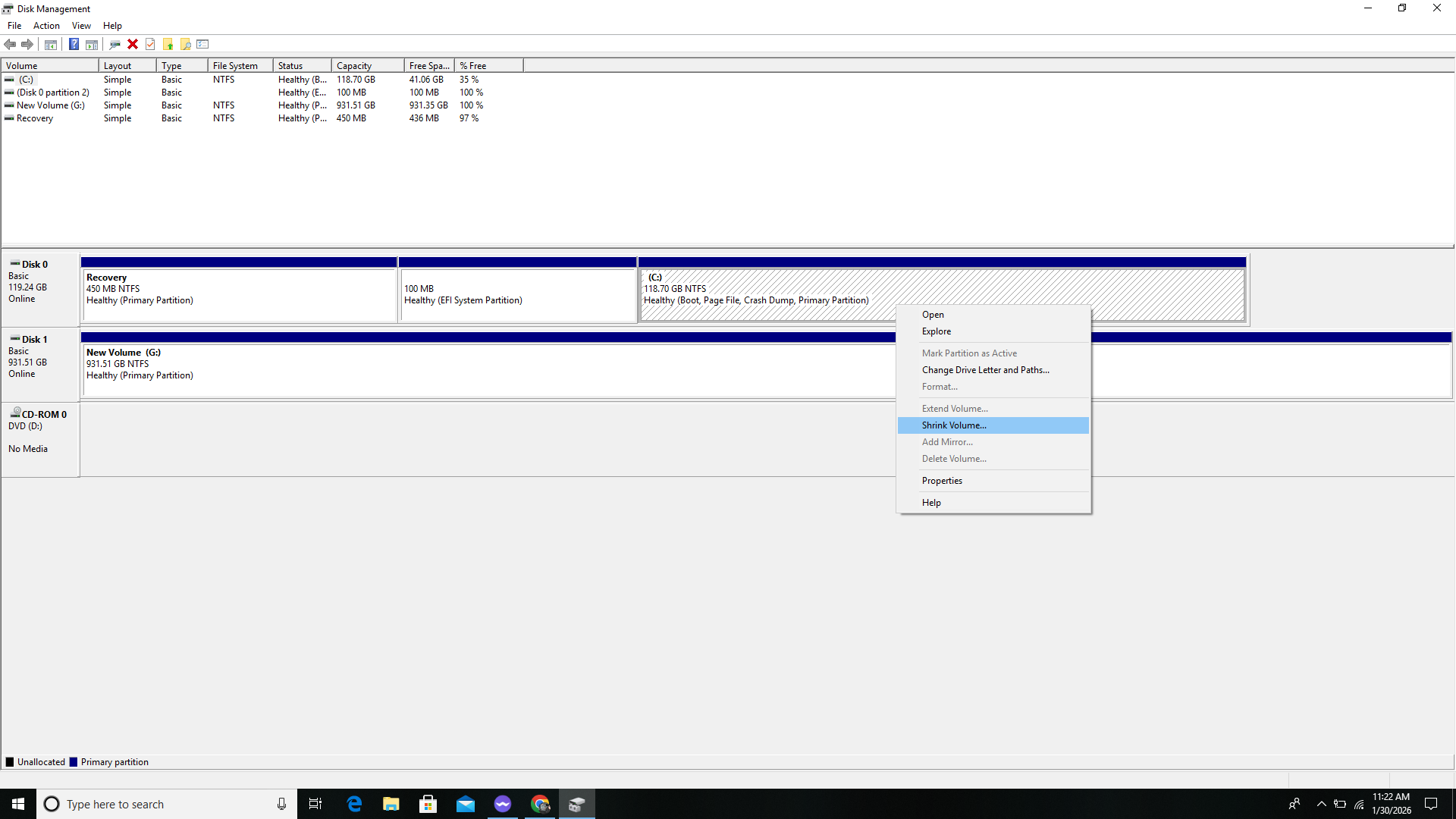Click the folder with magnifier toolbar icon
The width and height of the screenshot is (1456, 819).
tap(185, 44)
